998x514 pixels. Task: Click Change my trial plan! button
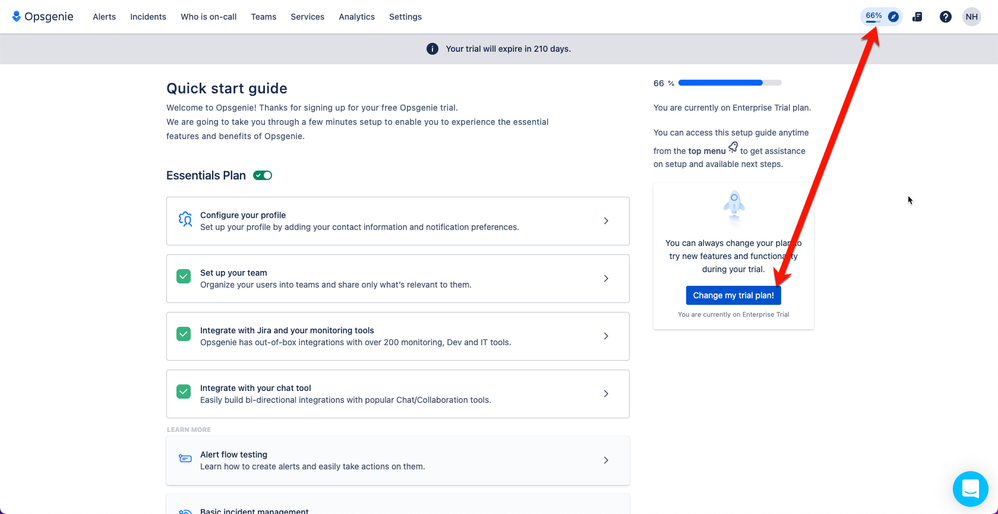(733, 295)
